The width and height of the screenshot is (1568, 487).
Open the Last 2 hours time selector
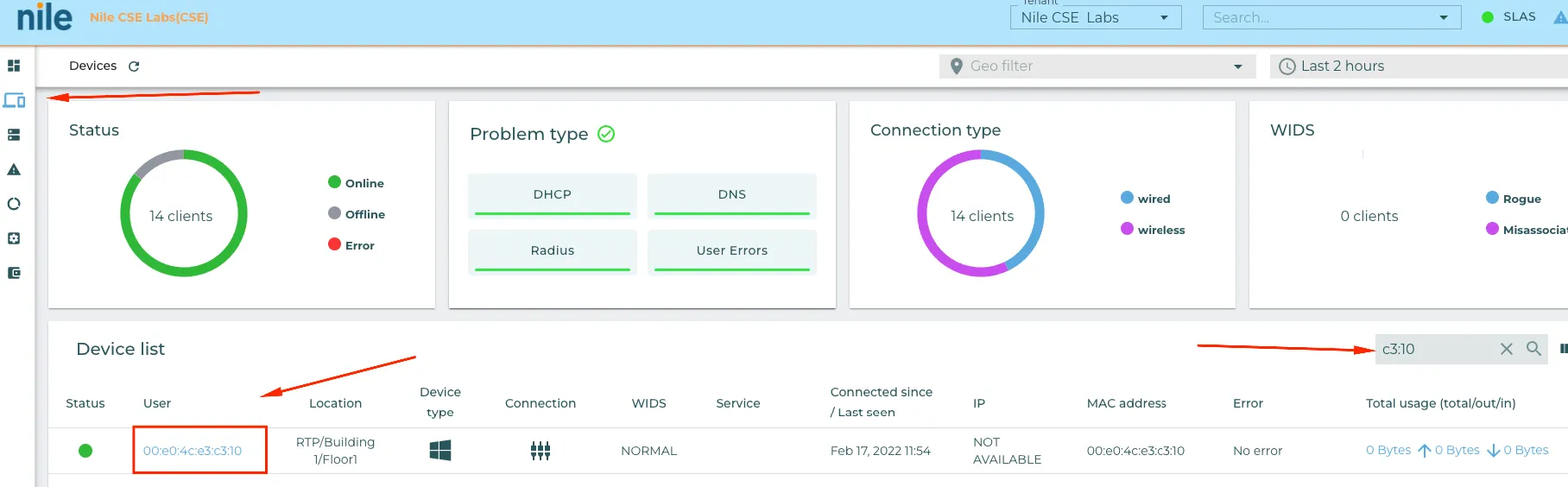point(1419,66)
